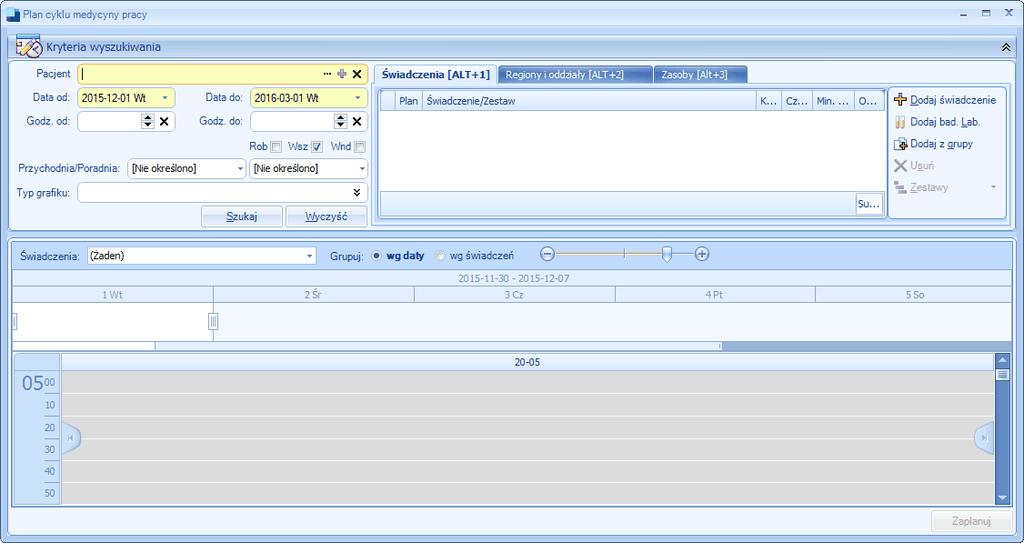Click the Szukaj button

point(242,217)
